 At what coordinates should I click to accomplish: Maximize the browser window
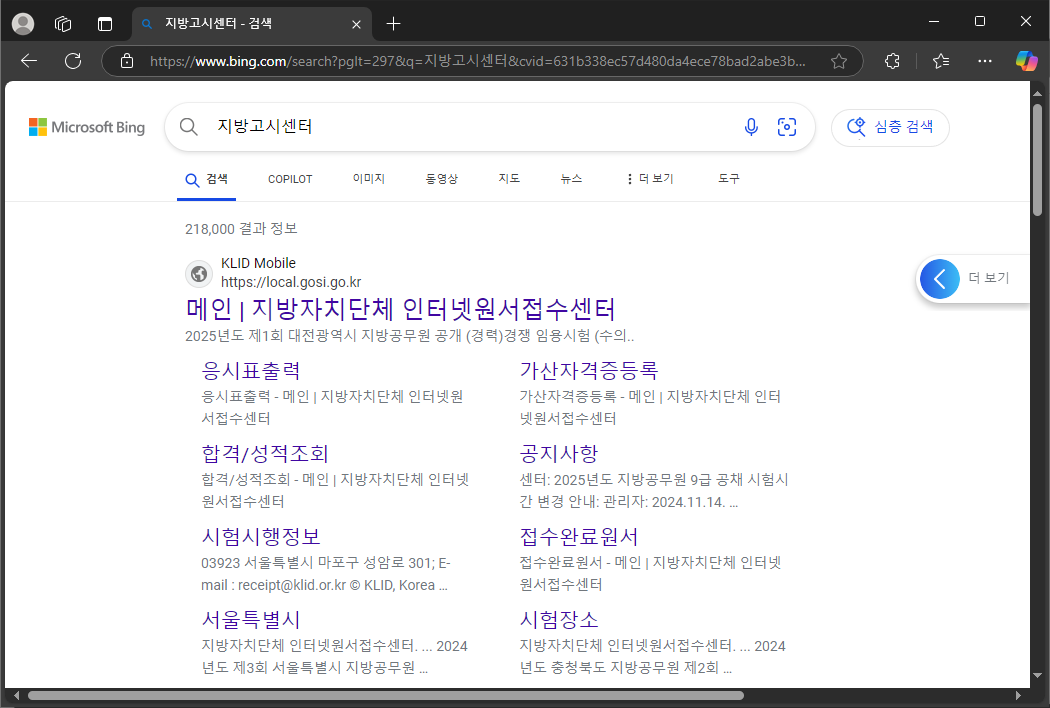click(x=980, y=21)
